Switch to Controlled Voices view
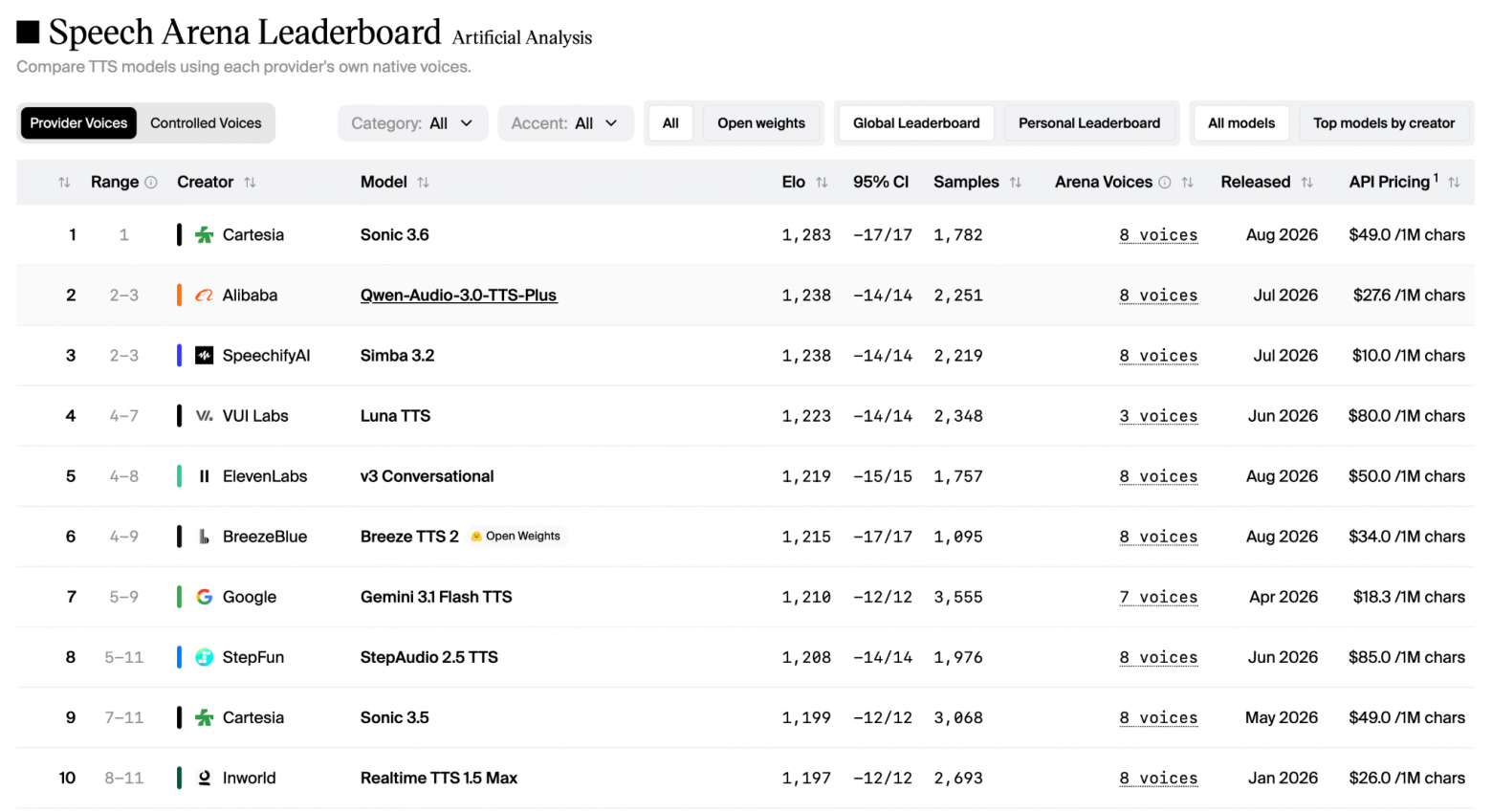 click(x=206, y=123)
